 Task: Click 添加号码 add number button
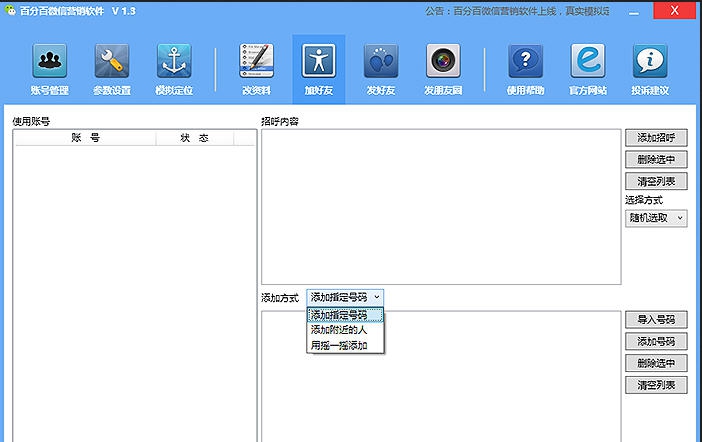pyautogui.click(x=656, y=341)
